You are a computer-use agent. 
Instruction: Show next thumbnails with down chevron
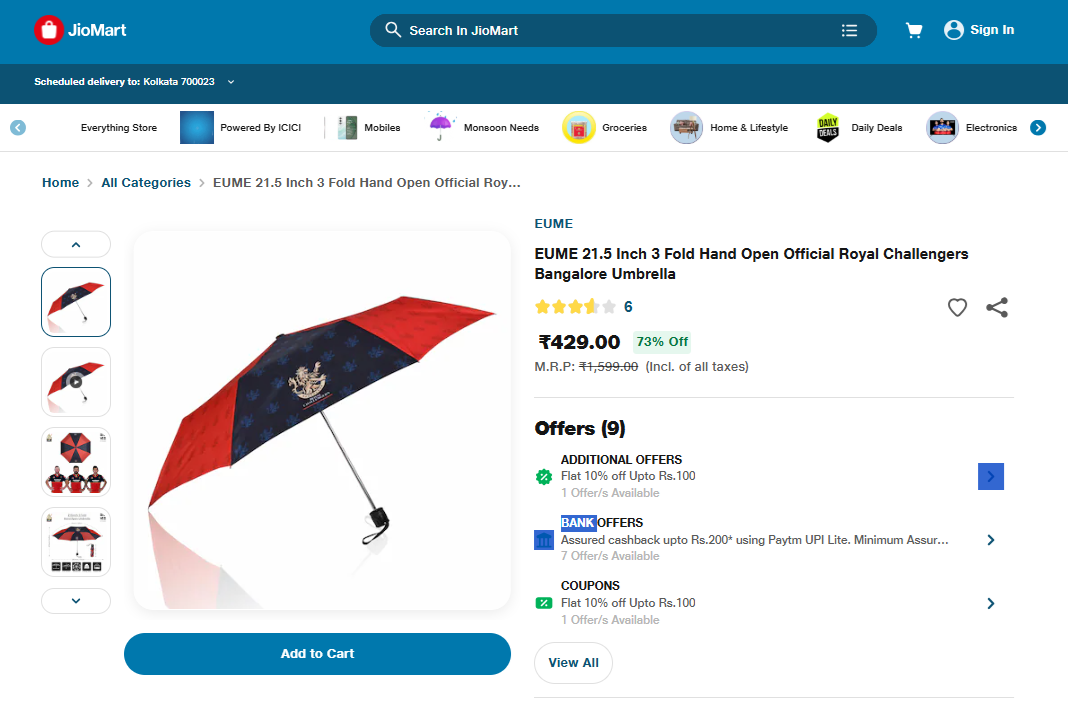pyautogui.click(x=76, y=601)
